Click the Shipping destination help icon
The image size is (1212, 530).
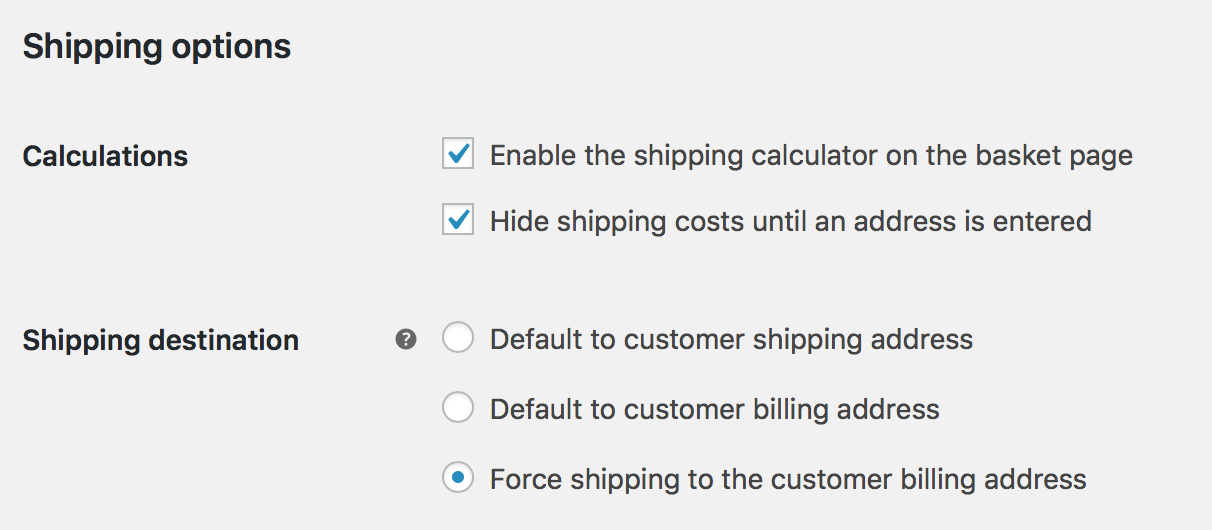pos(405,340)
